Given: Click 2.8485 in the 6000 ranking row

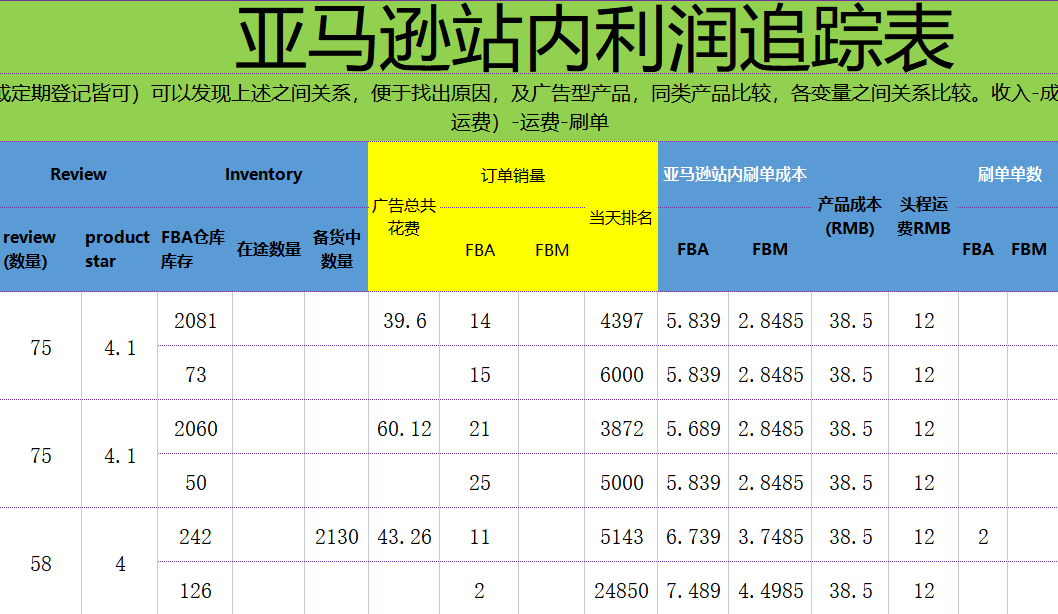Looking at the screenshot, I should coord(771,374).
